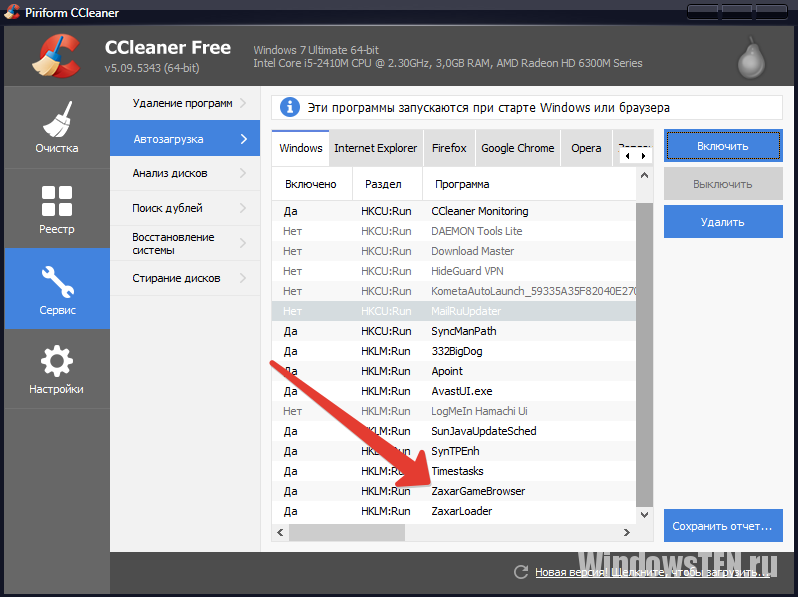Select the HideGuard VPN entry
798x597 pixels.
click(454, 271)
